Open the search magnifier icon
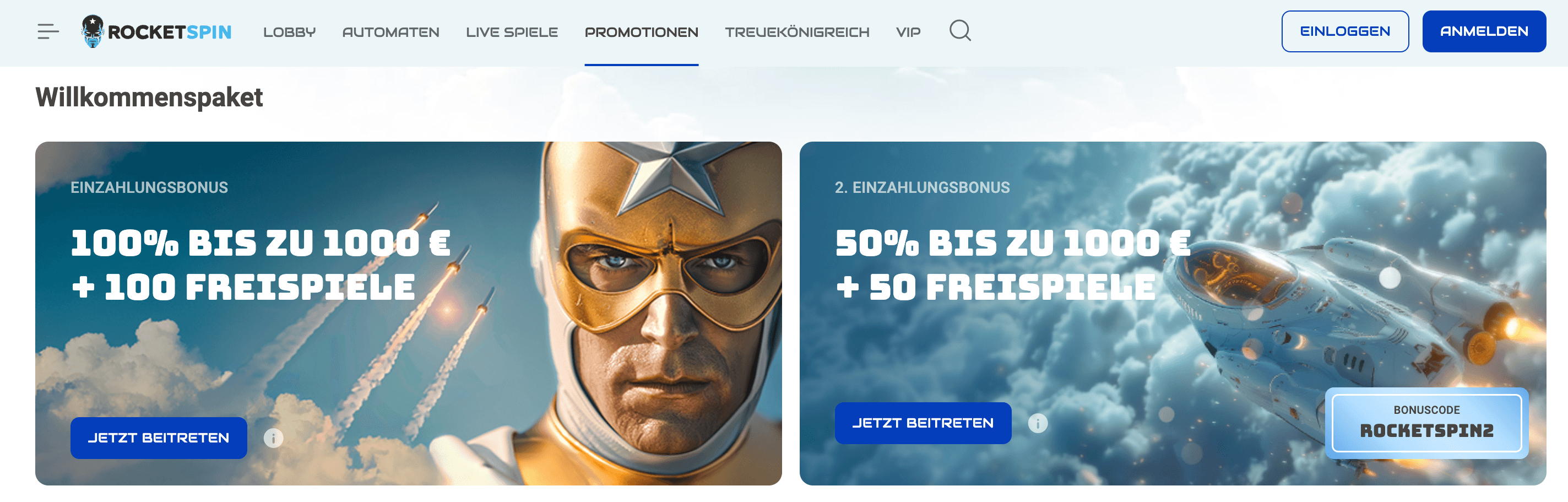Viewport: 1568px width, 502px height. point(960,30)
